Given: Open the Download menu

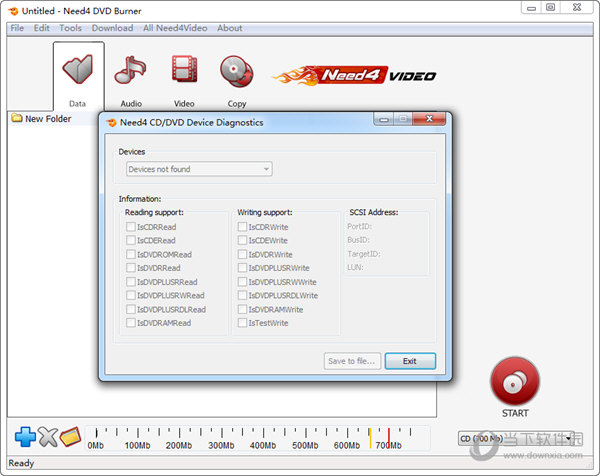Looking at the screenshot, I should pyautogui.click(x=112, y=28).
